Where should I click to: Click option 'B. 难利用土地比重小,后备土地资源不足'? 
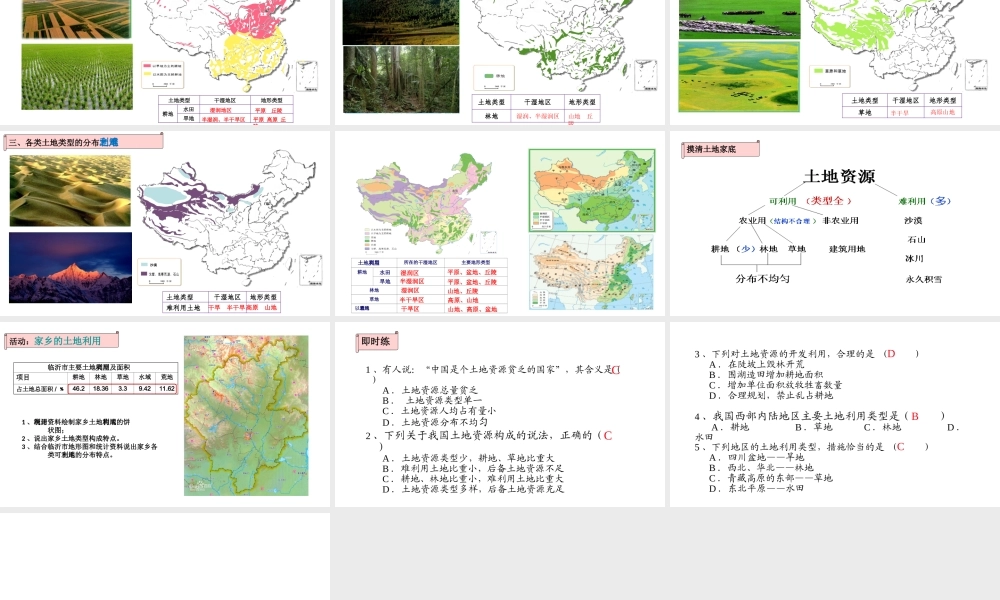pyautogui.click(x=473, y=469)
